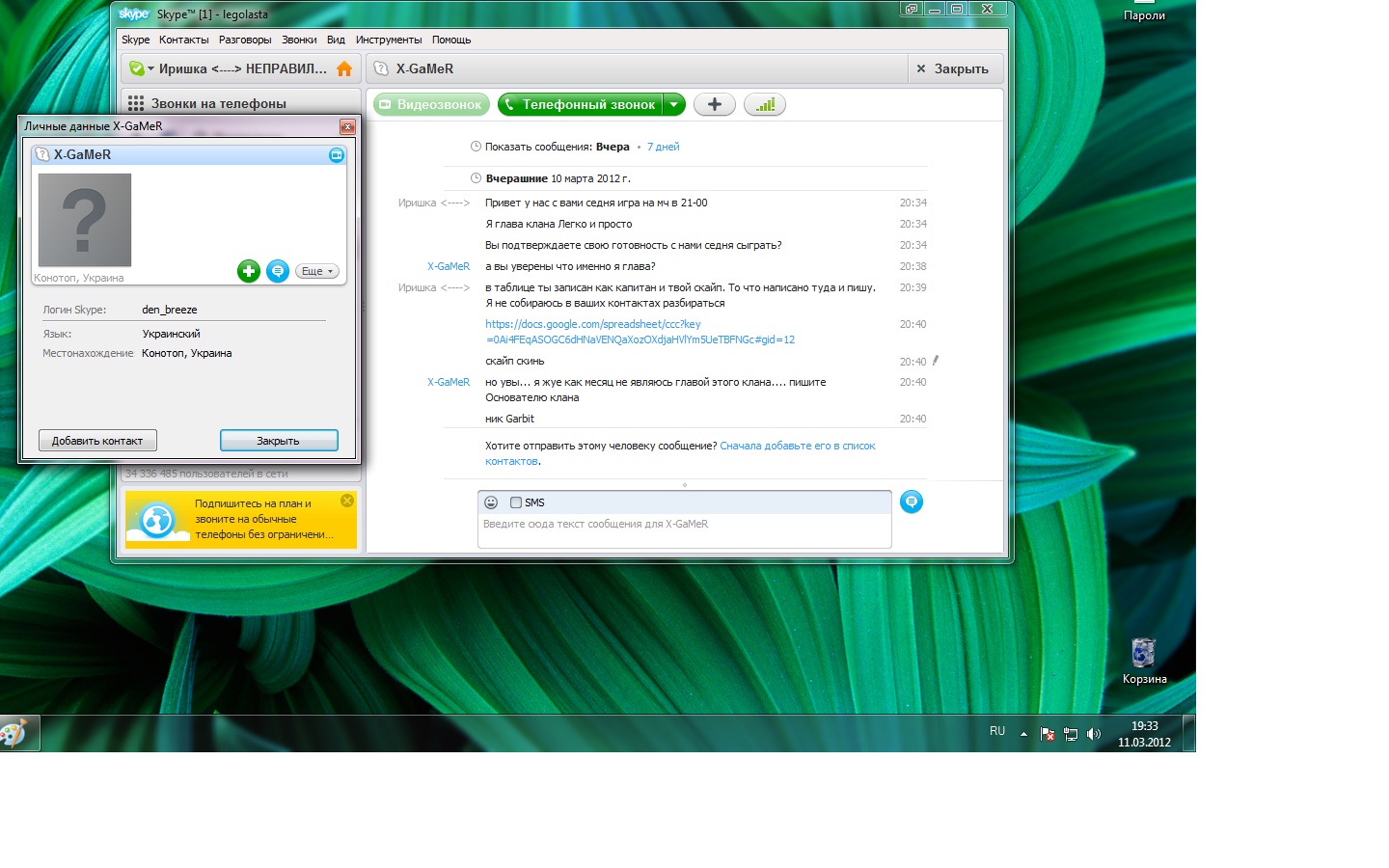Open the Звонки menu
The height and width of the screenshot is (868, 1389).
299,40
